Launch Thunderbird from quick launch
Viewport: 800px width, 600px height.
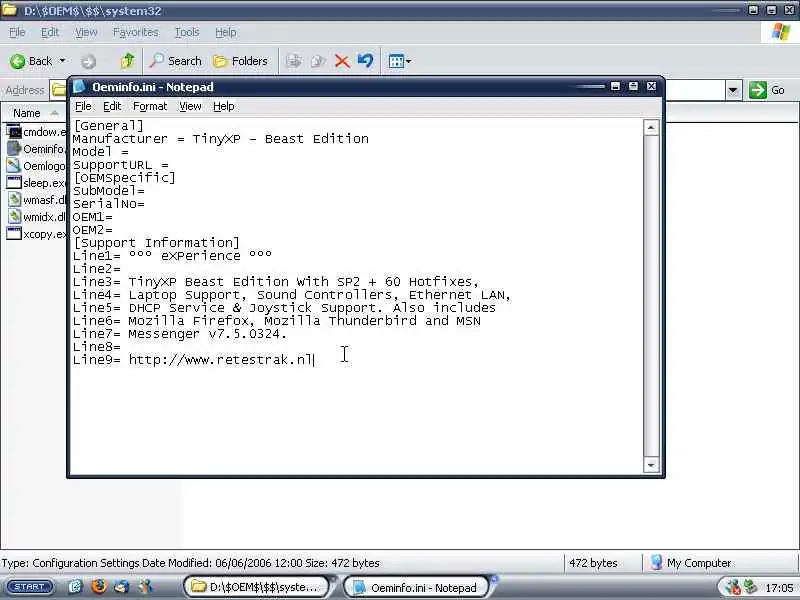(122, 587)
